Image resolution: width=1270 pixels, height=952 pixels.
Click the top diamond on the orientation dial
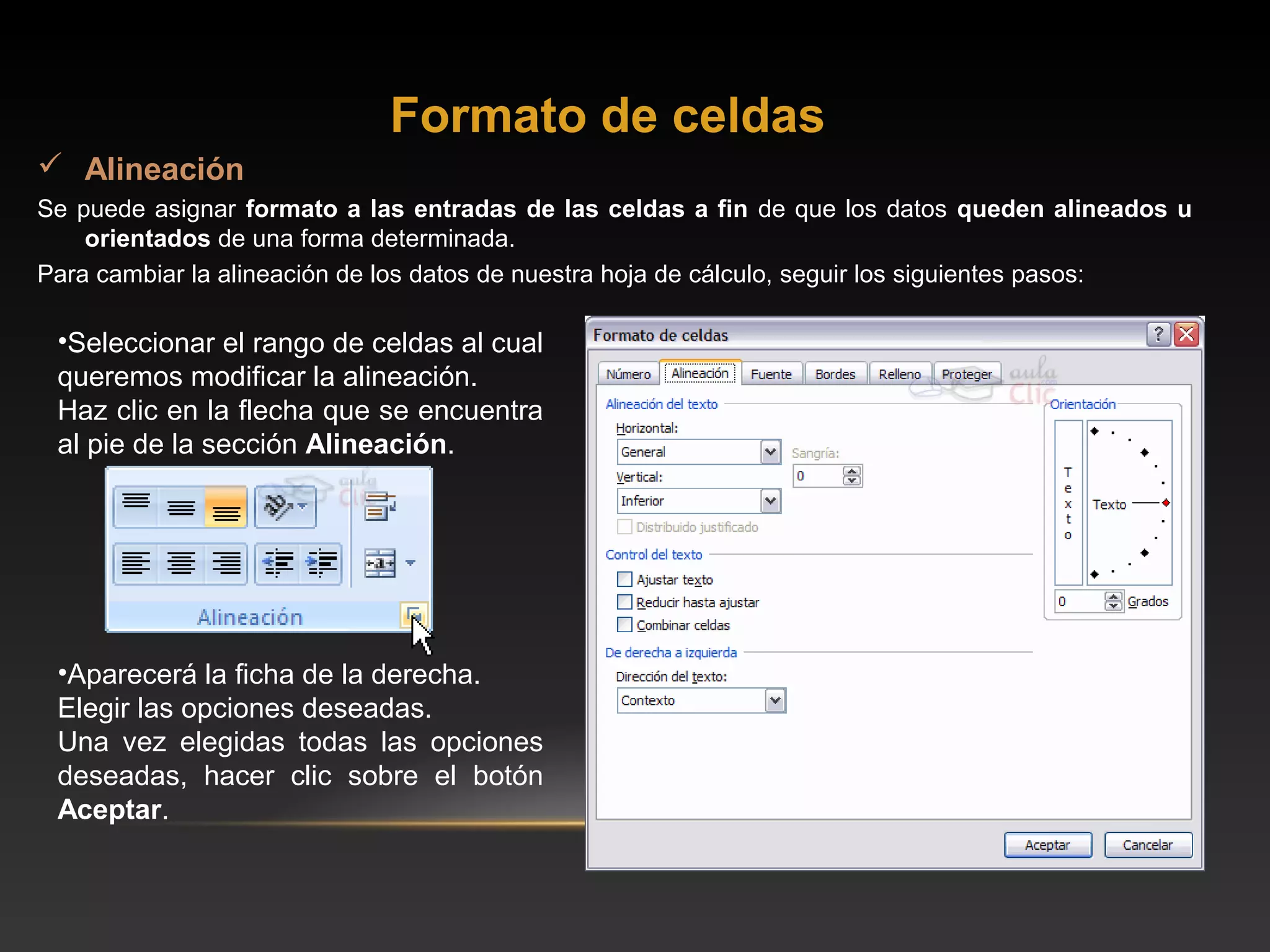pos(1095,431)
